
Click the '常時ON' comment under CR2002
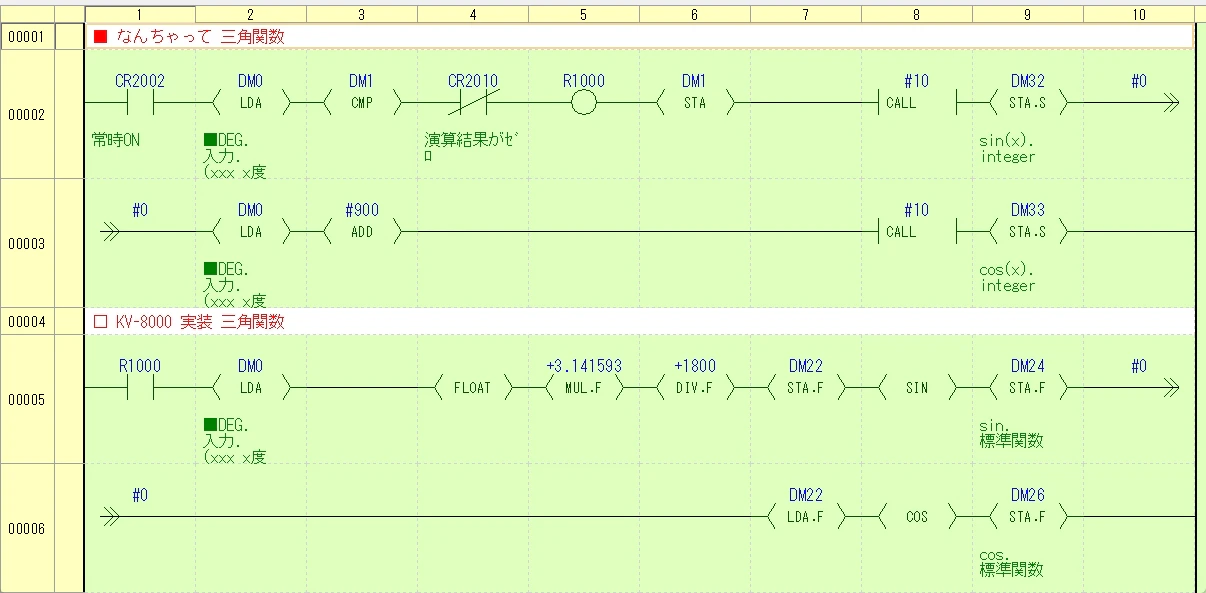coord(115,140)
